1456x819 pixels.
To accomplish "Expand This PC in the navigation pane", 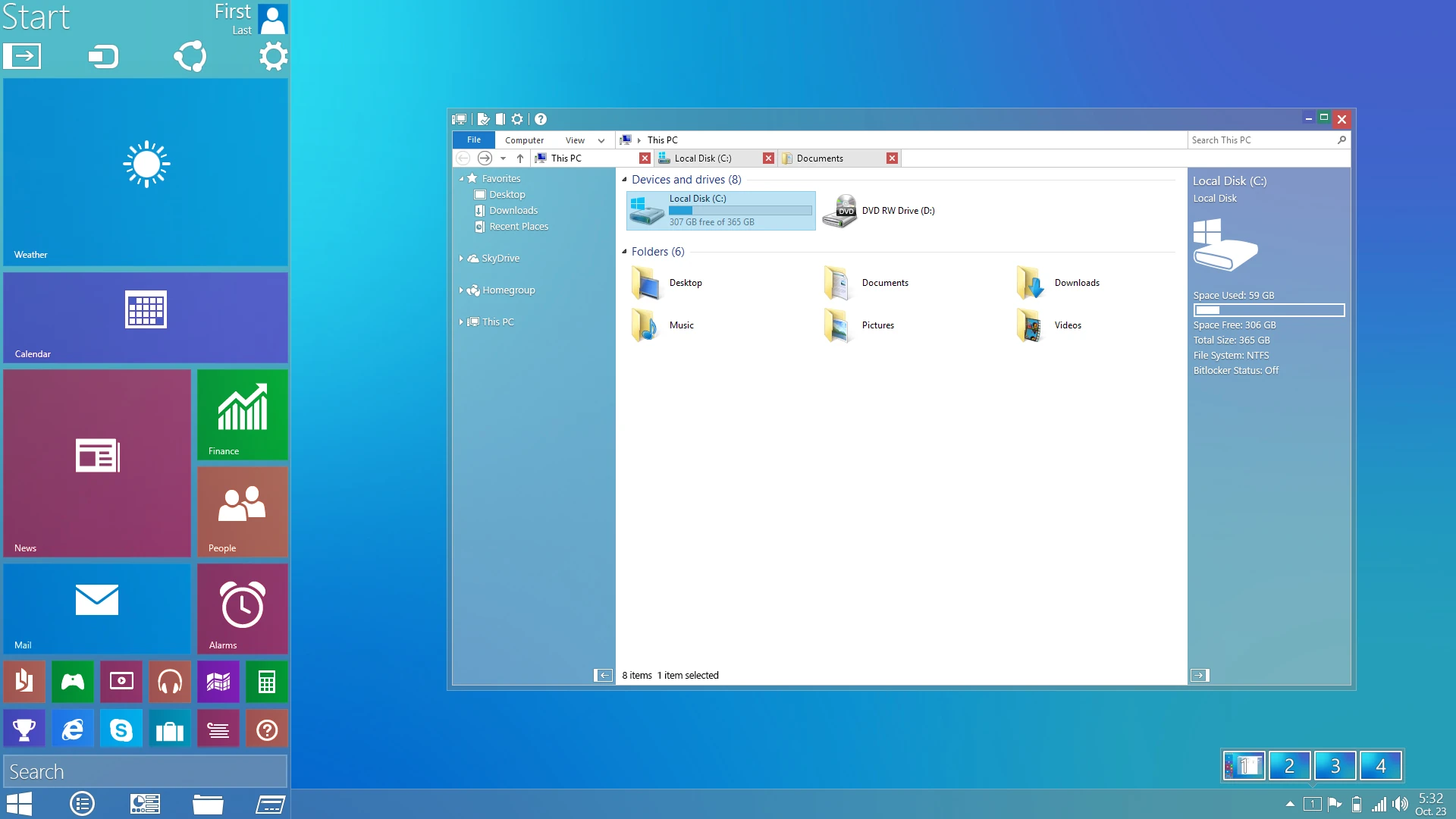I will tap(462, 322).
